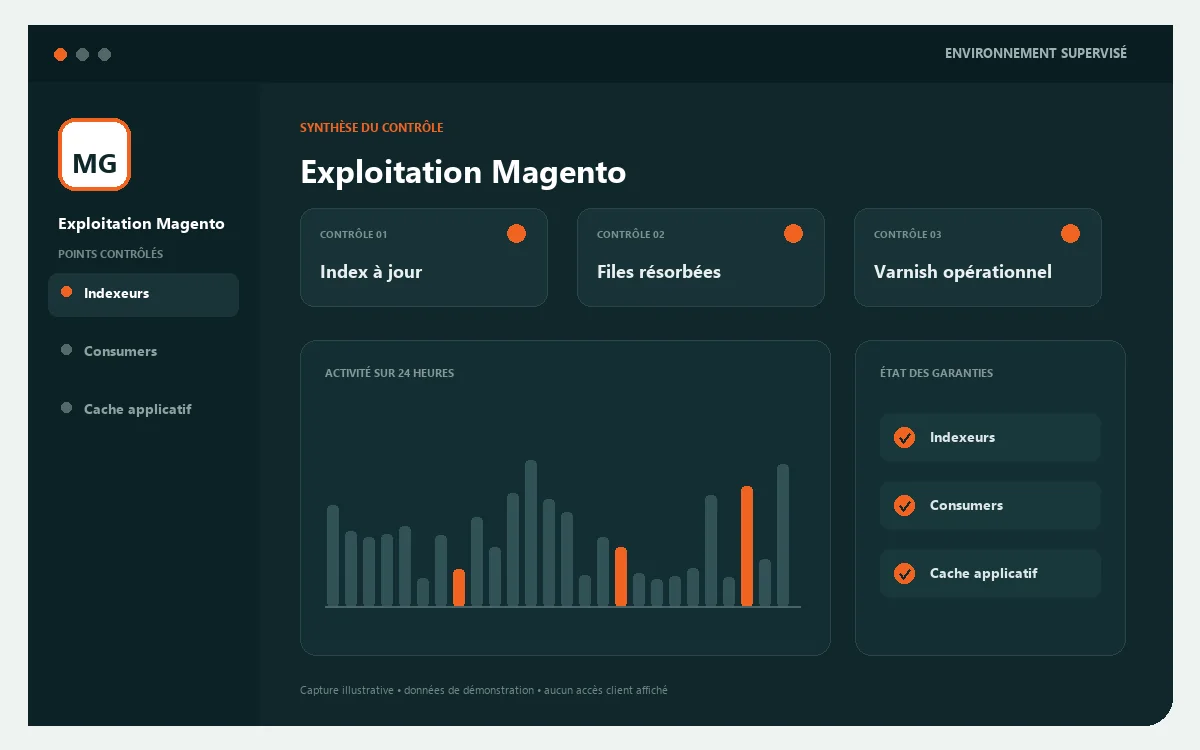Click the orange dot beside sidebar Indexeurs
1200x750 pixels.
pos(67,292)
